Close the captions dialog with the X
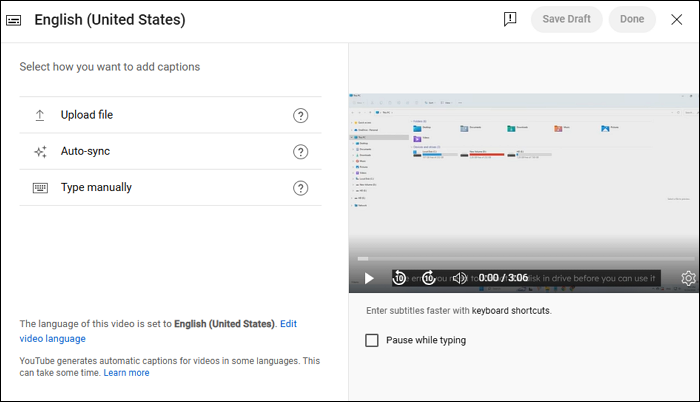 tap(676, 20)
